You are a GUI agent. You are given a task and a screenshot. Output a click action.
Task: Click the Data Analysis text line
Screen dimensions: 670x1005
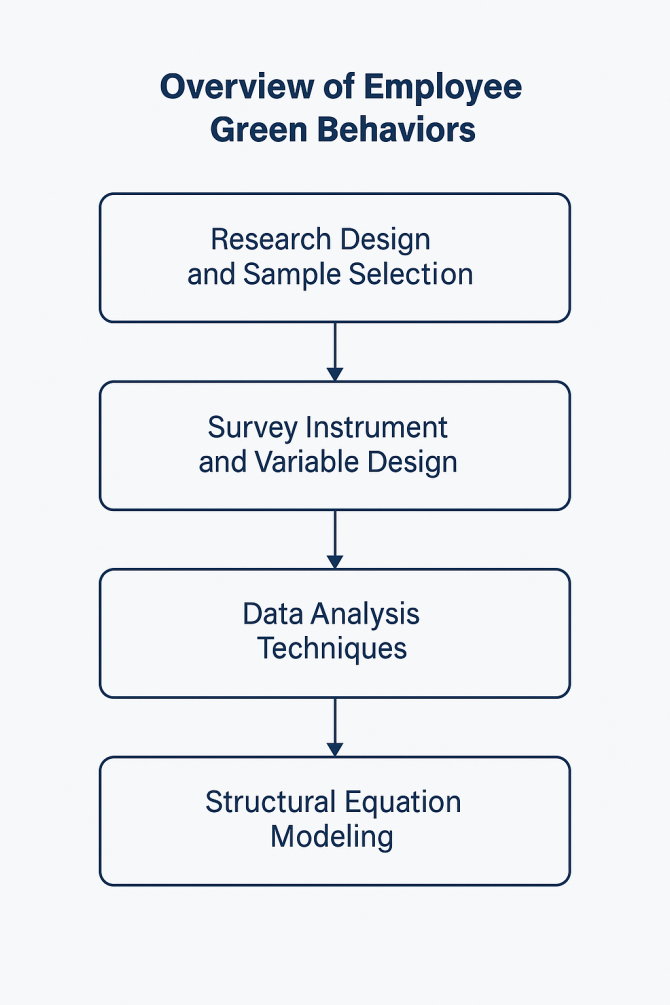[x=331, y=614]
